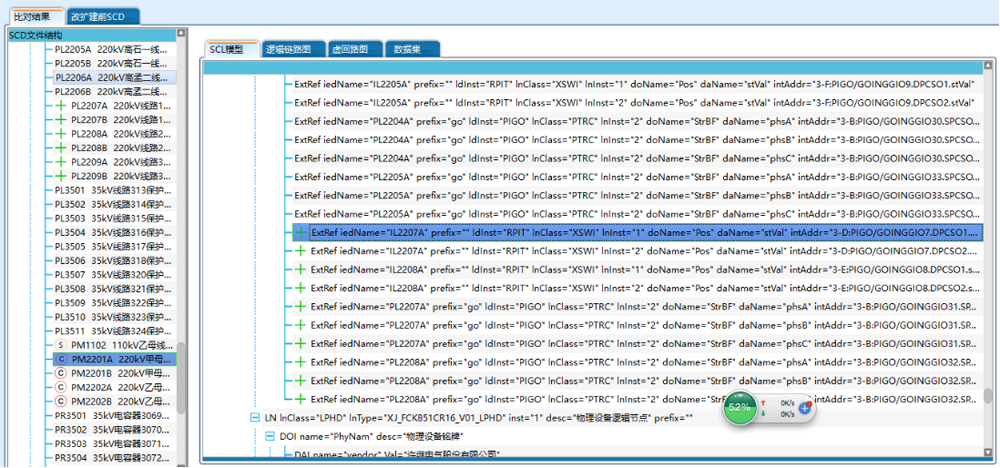Click the green 52% memory ball
The image size is (1000, 468).
(739, 407)
